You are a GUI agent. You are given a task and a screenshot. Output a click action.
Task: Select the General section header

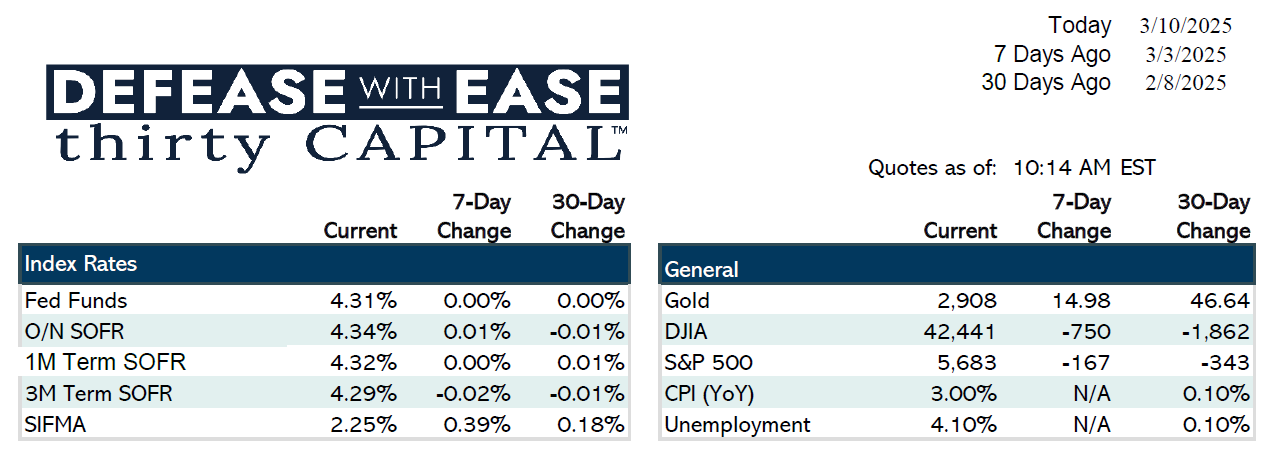(702, 269)
